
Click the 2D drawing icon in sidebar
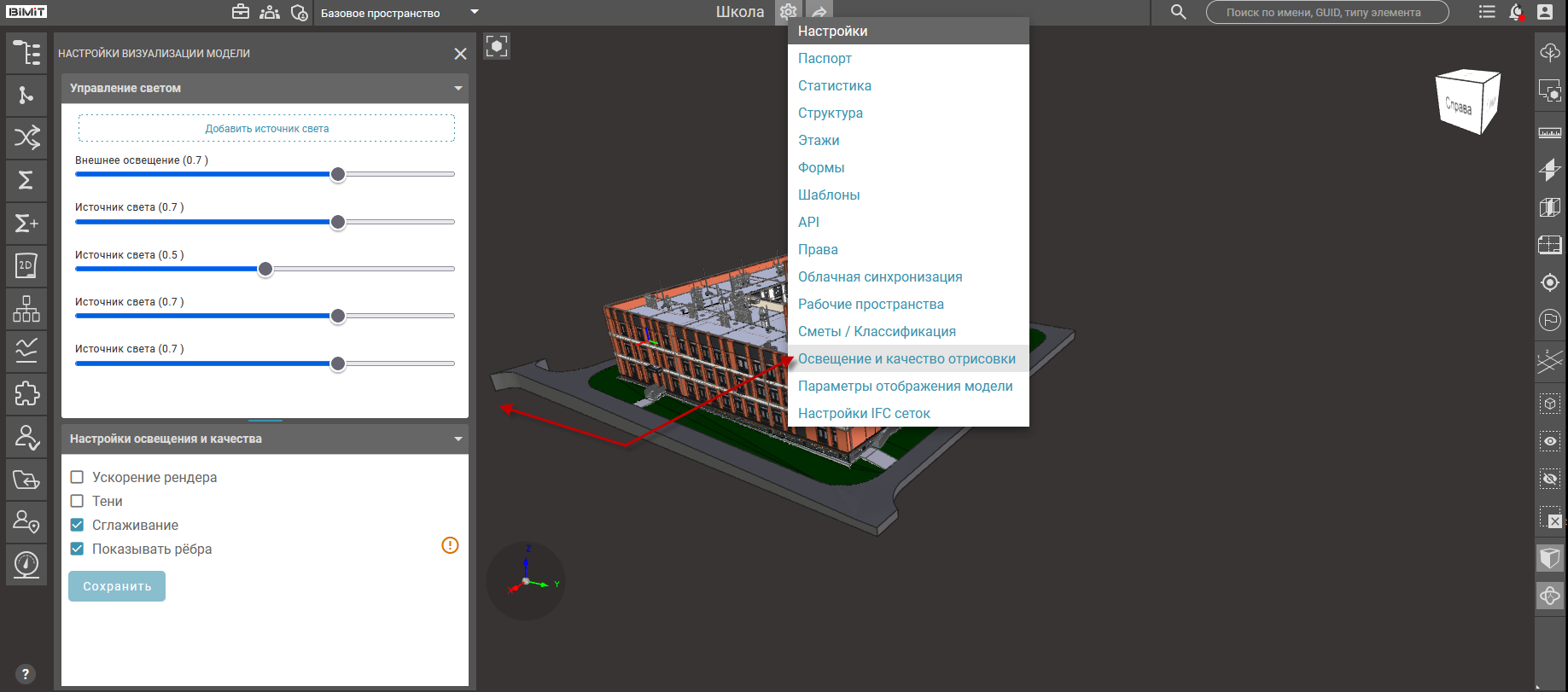click(26, 265)
